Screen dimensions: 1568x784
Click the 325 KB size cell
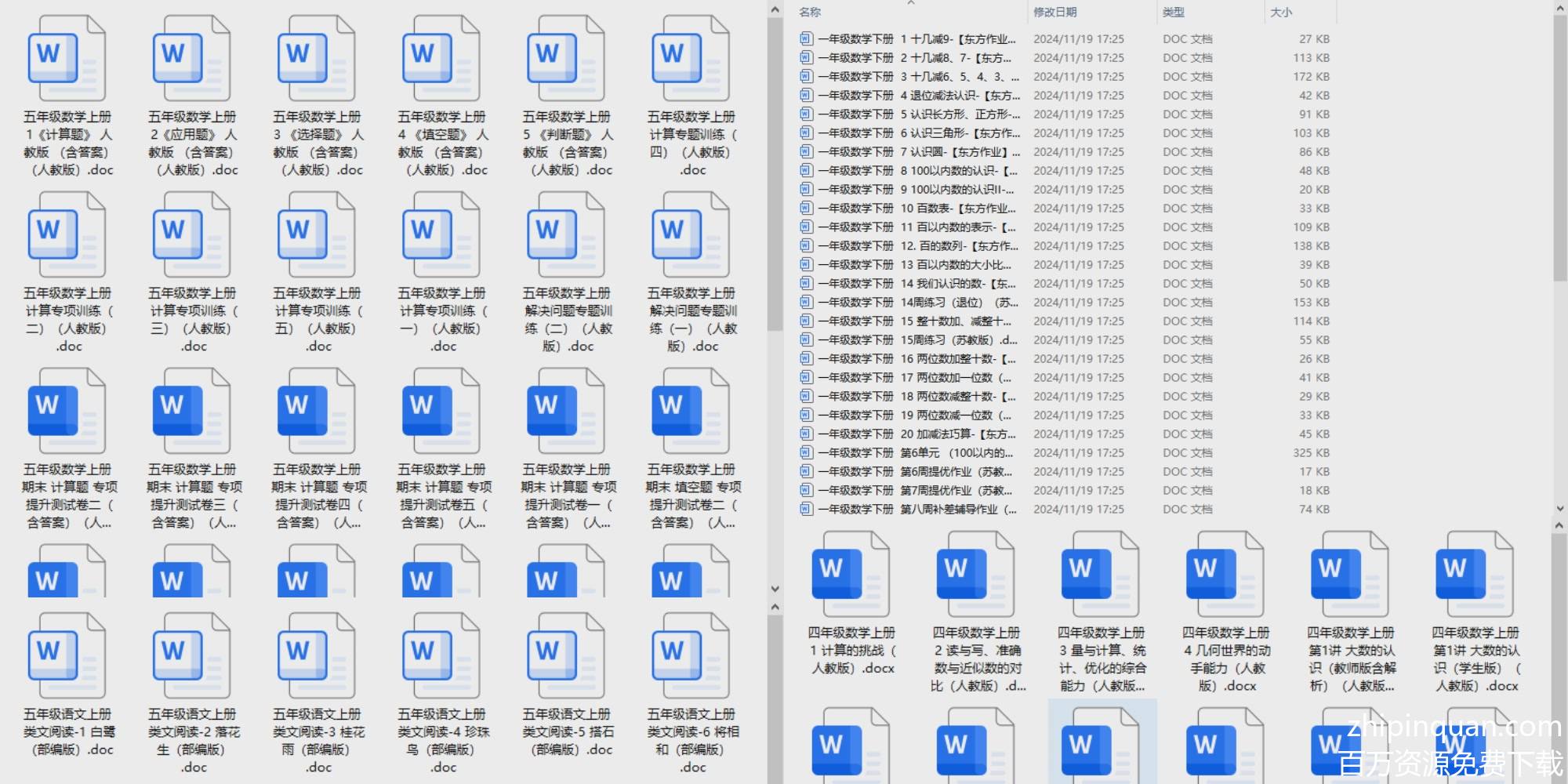[1312, 452]
